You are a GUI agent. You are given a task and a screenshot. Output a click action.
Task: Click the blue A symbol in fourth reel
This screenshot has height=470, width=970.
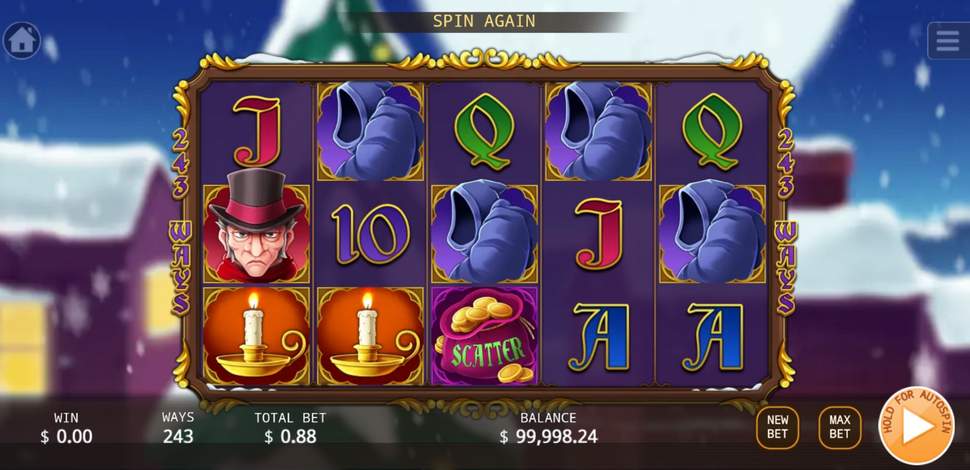(599, 336)
